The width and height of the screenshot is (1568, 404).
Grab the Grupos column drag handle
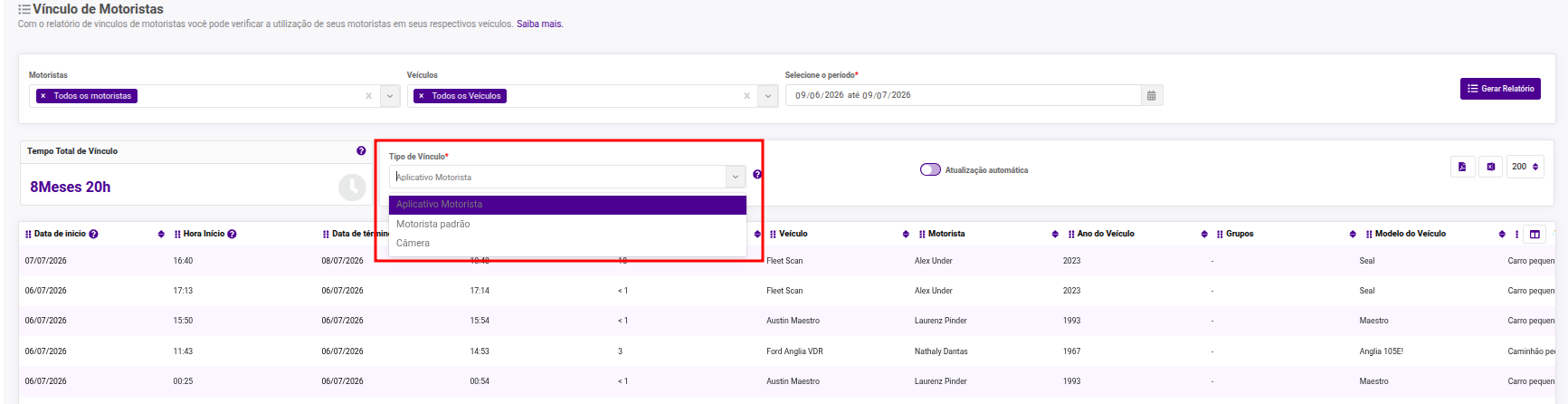click(x=1220, y=234)
